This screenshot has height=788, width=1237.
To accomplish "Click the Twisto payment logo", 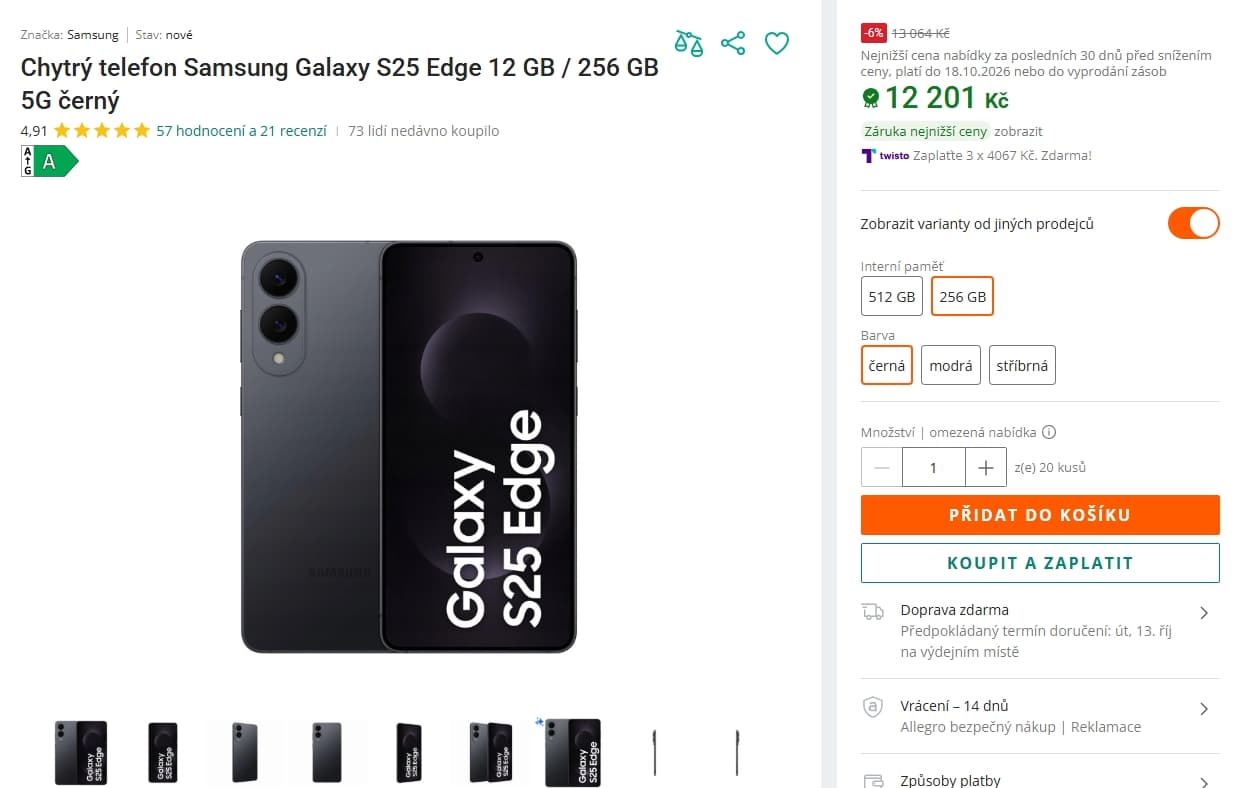I will [884, 155].
